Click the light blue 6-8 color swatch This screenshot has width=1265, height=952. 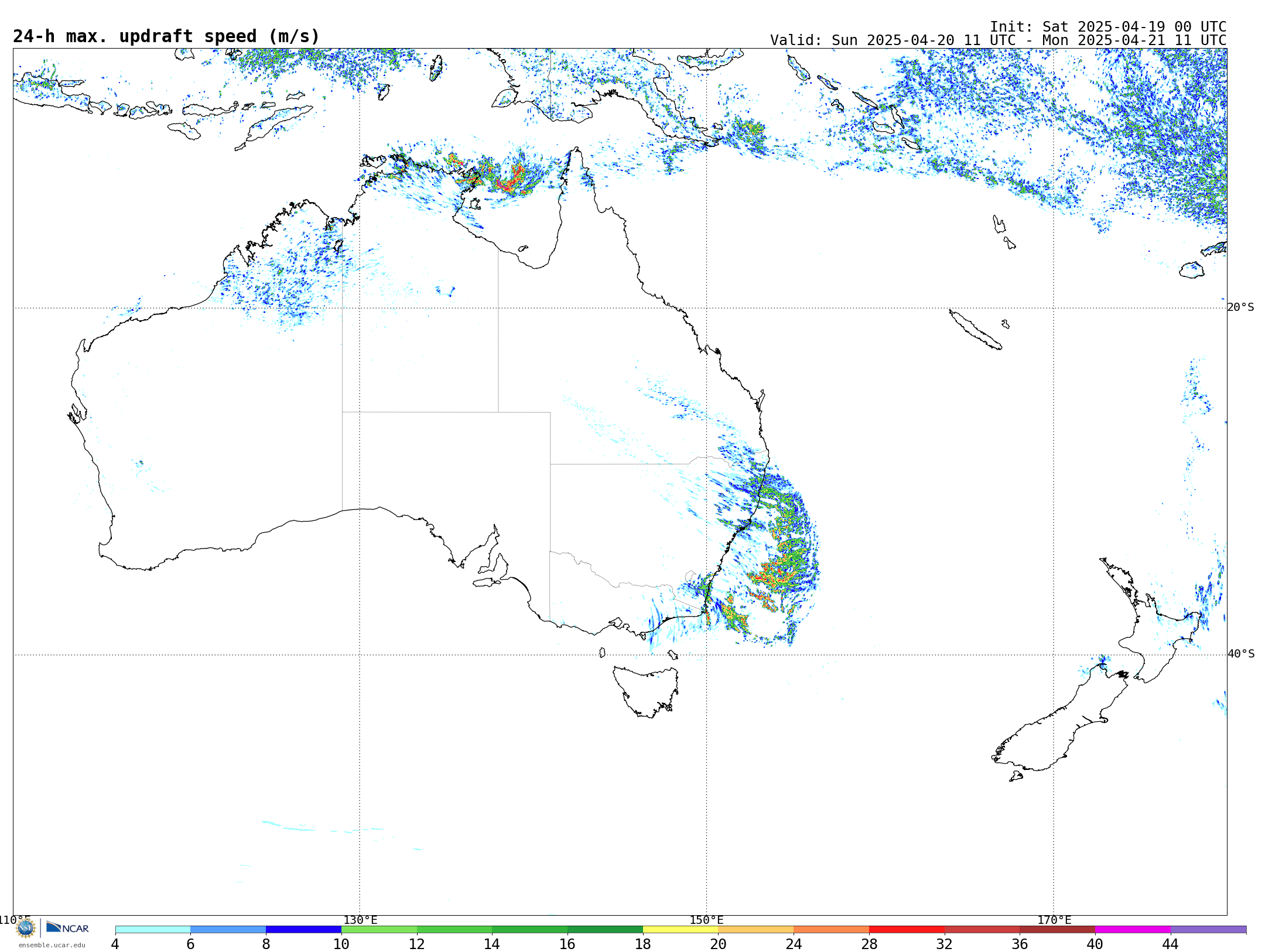(228, 930)
